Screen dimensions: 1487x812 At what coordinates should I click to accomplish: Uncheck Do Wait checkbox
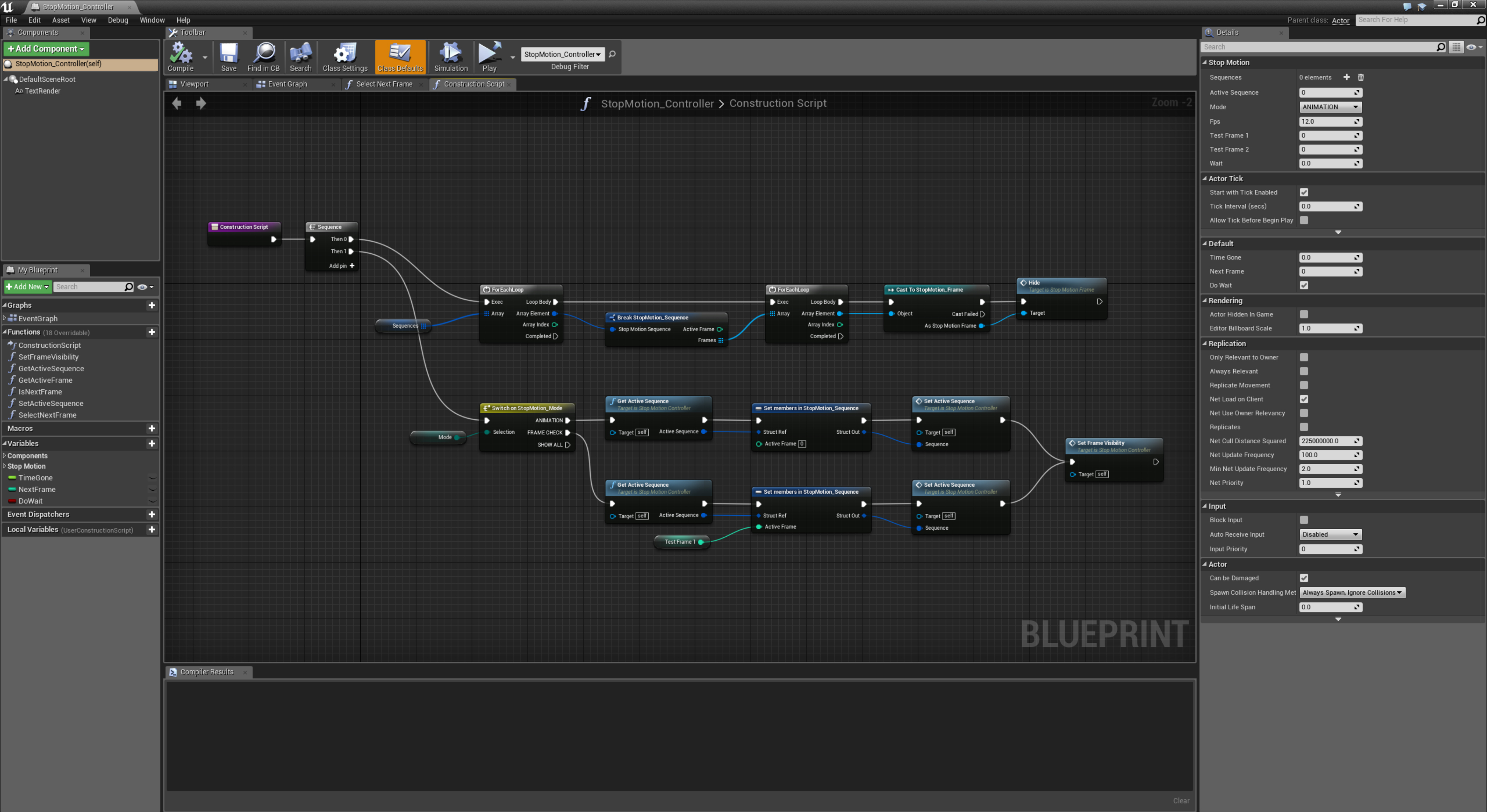point(1303,285)
